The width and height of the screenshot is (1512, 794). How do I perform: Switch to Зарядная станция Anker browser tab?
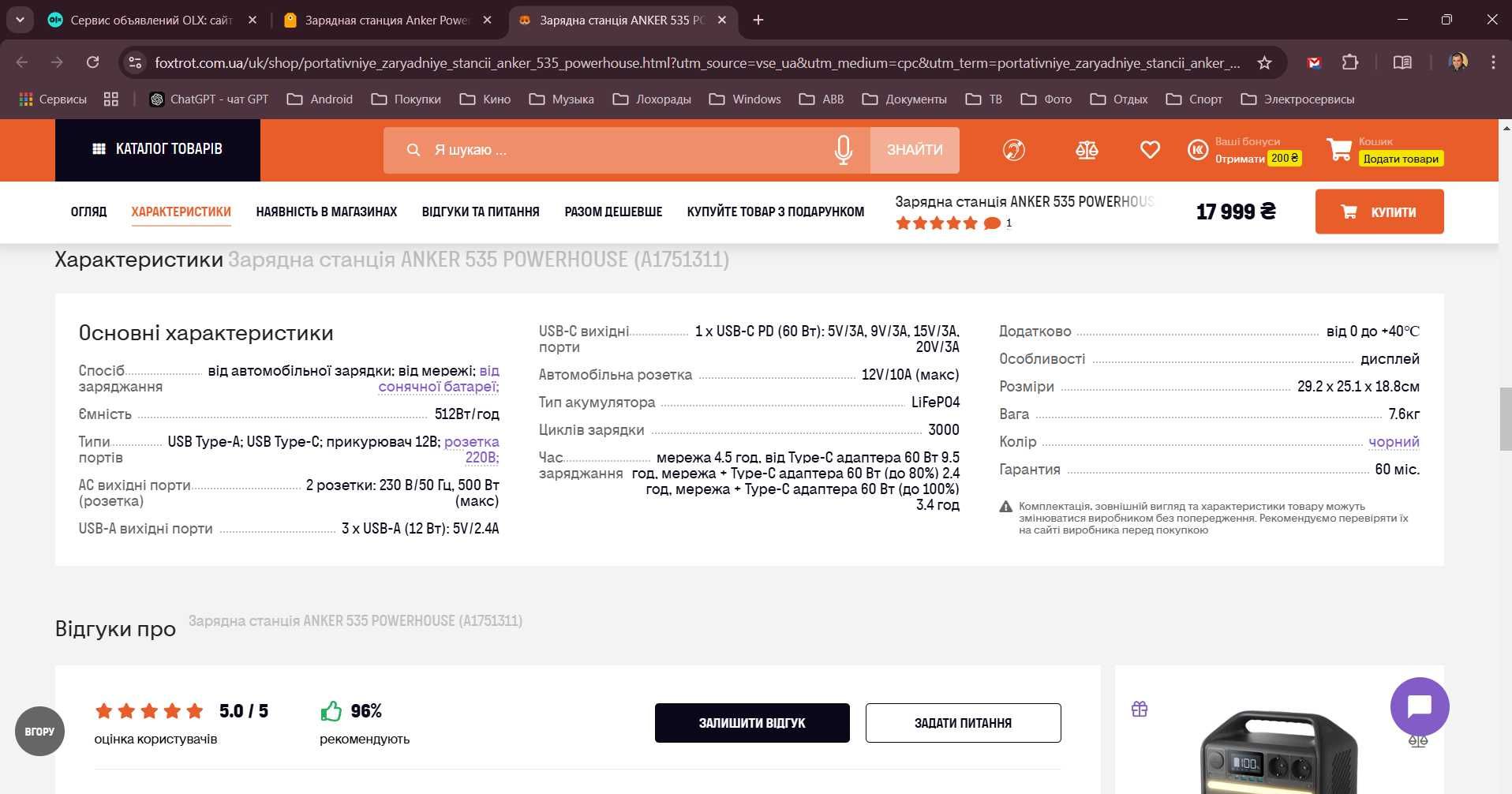pos(387,20)
